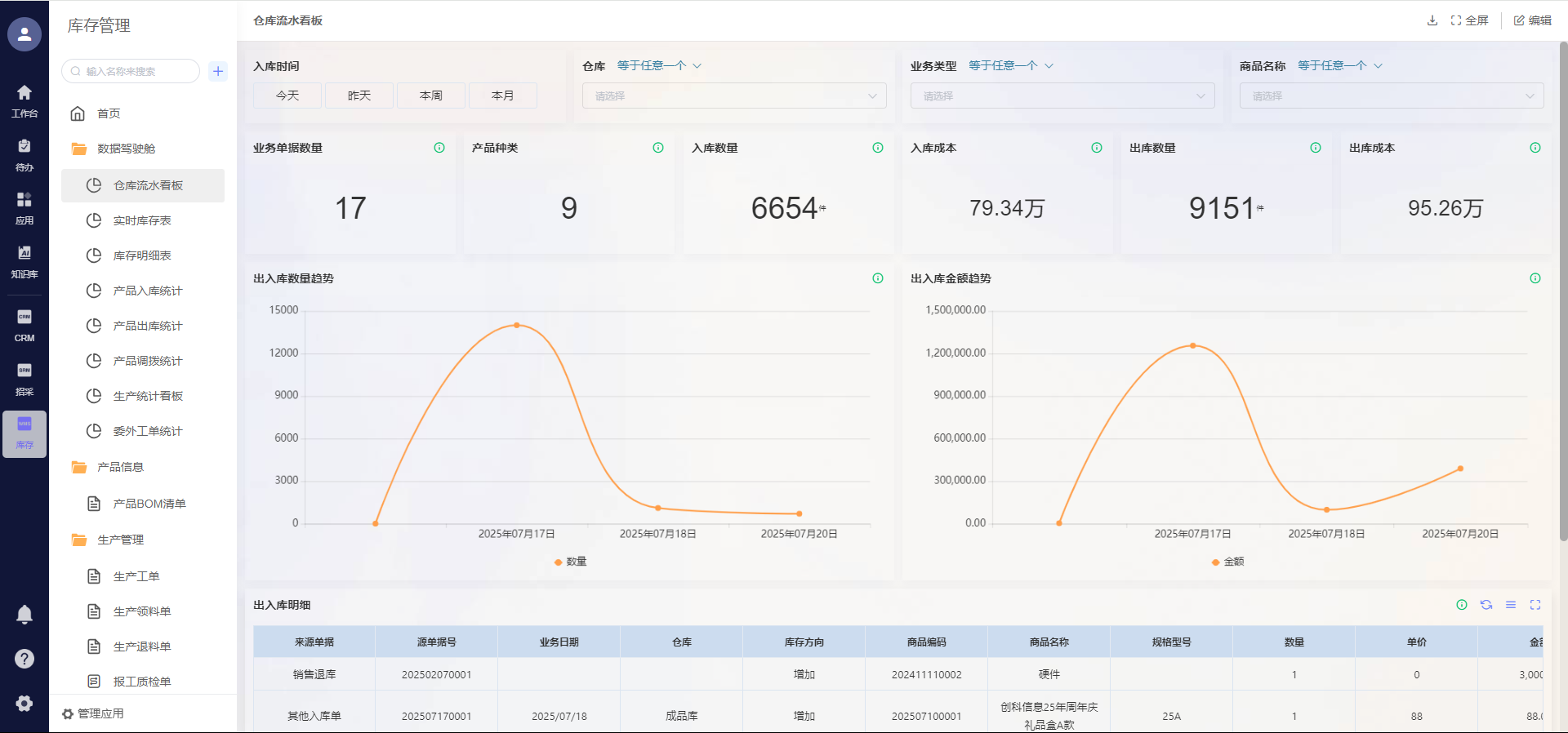Image resolution: width=1568 pixels, height=733 pixels.
Task: Open the 仓库 请选择 dropdown
Action: coord(734,96)
